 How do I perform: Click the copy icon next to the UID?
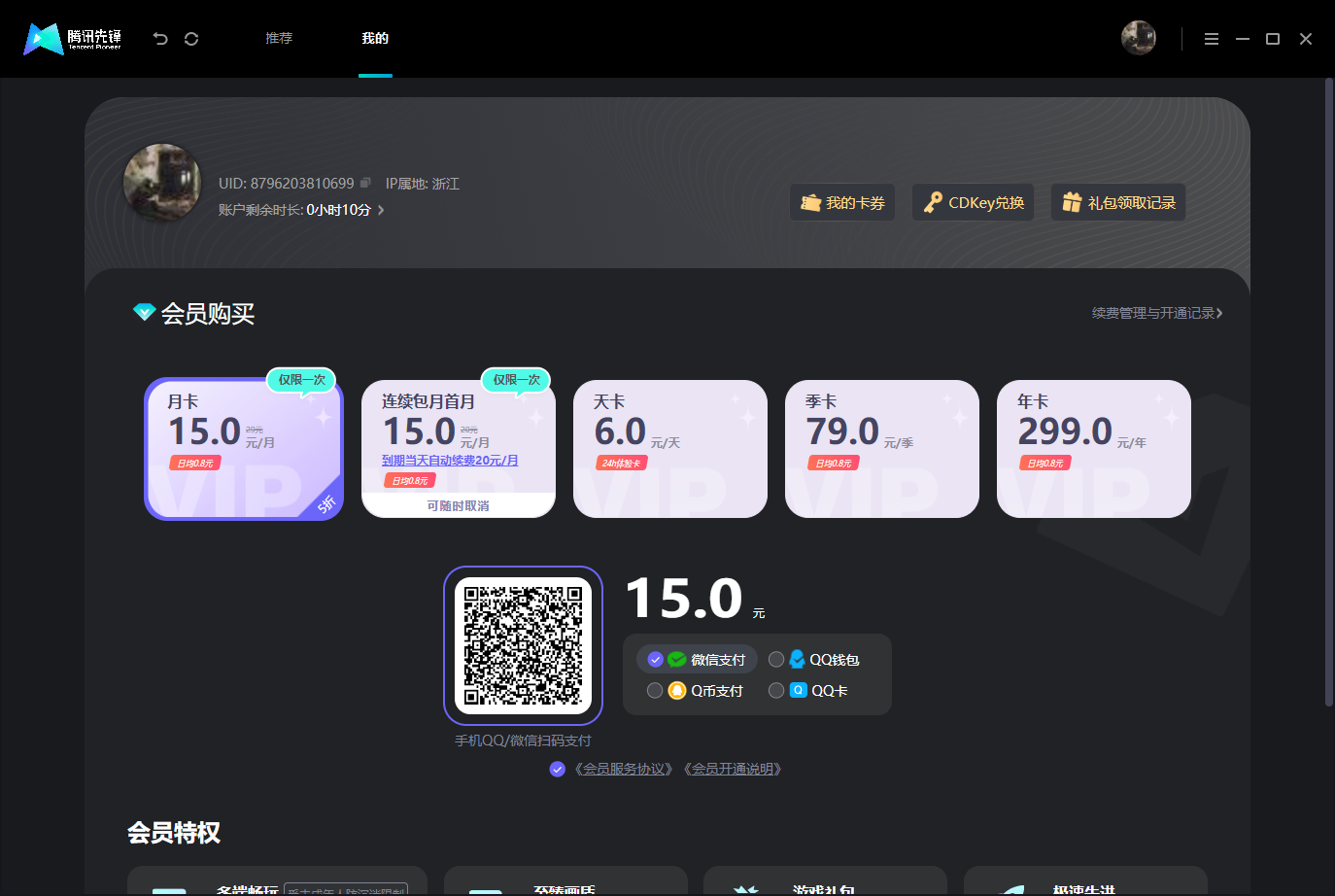pyautogui.click(x=365, y=183)
